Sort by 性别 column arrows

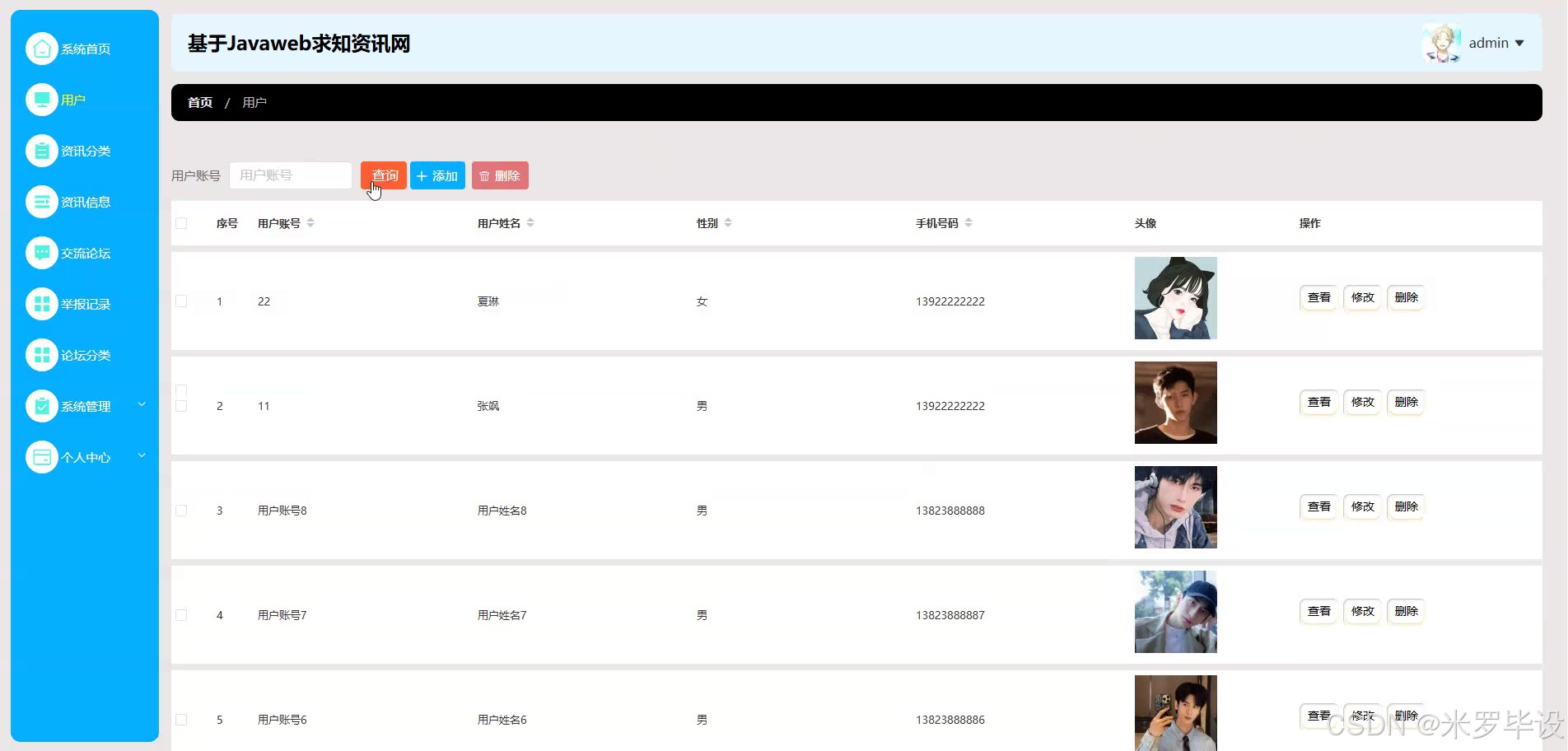click(728, 223)
